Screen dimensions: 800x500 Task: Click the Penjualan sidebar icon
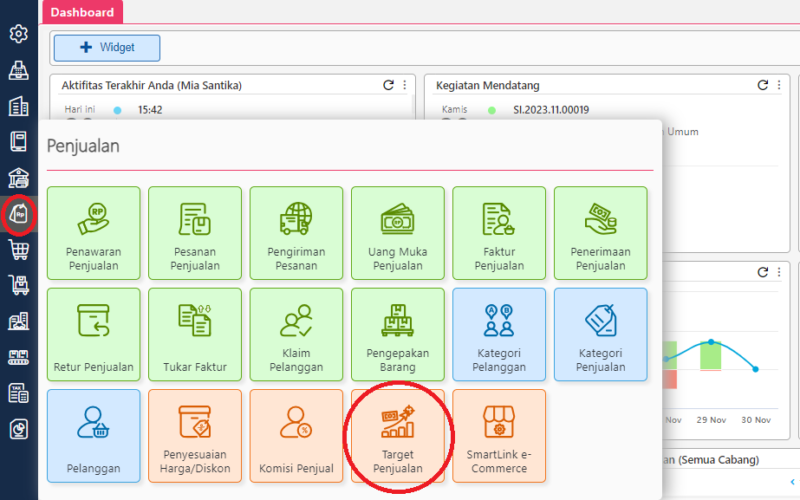coord(18,213)
